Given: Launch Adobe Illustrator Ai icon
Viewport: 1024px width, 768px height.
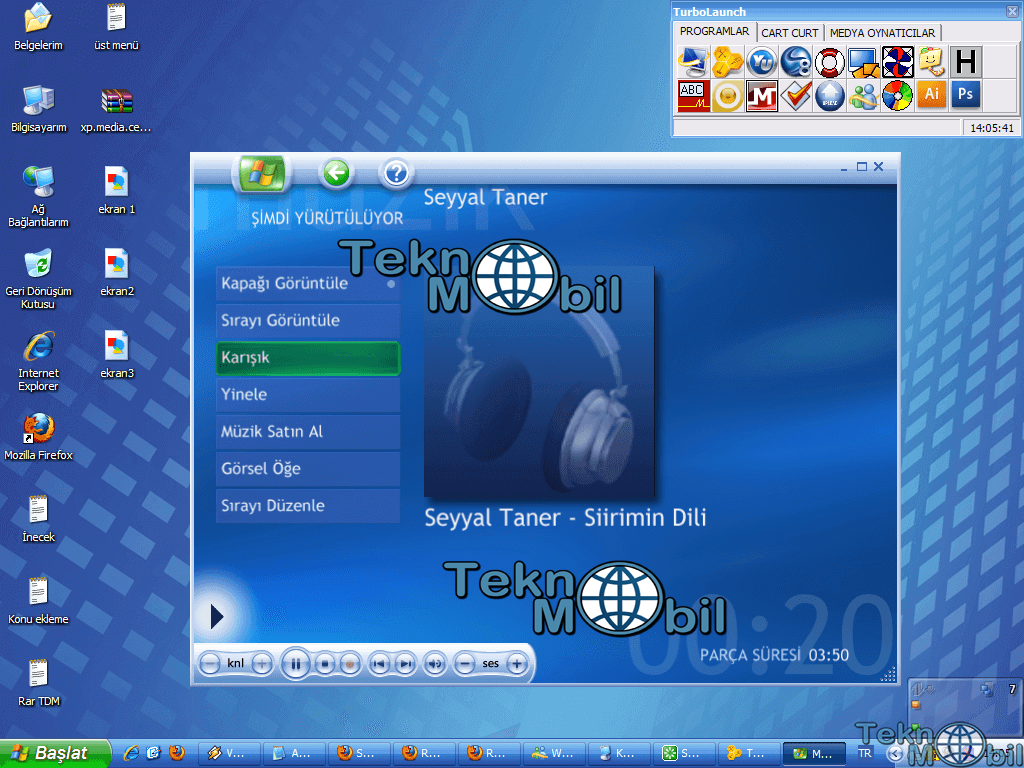Looking at the screenshot, I should pyautogui.click(x=931, y=96).
